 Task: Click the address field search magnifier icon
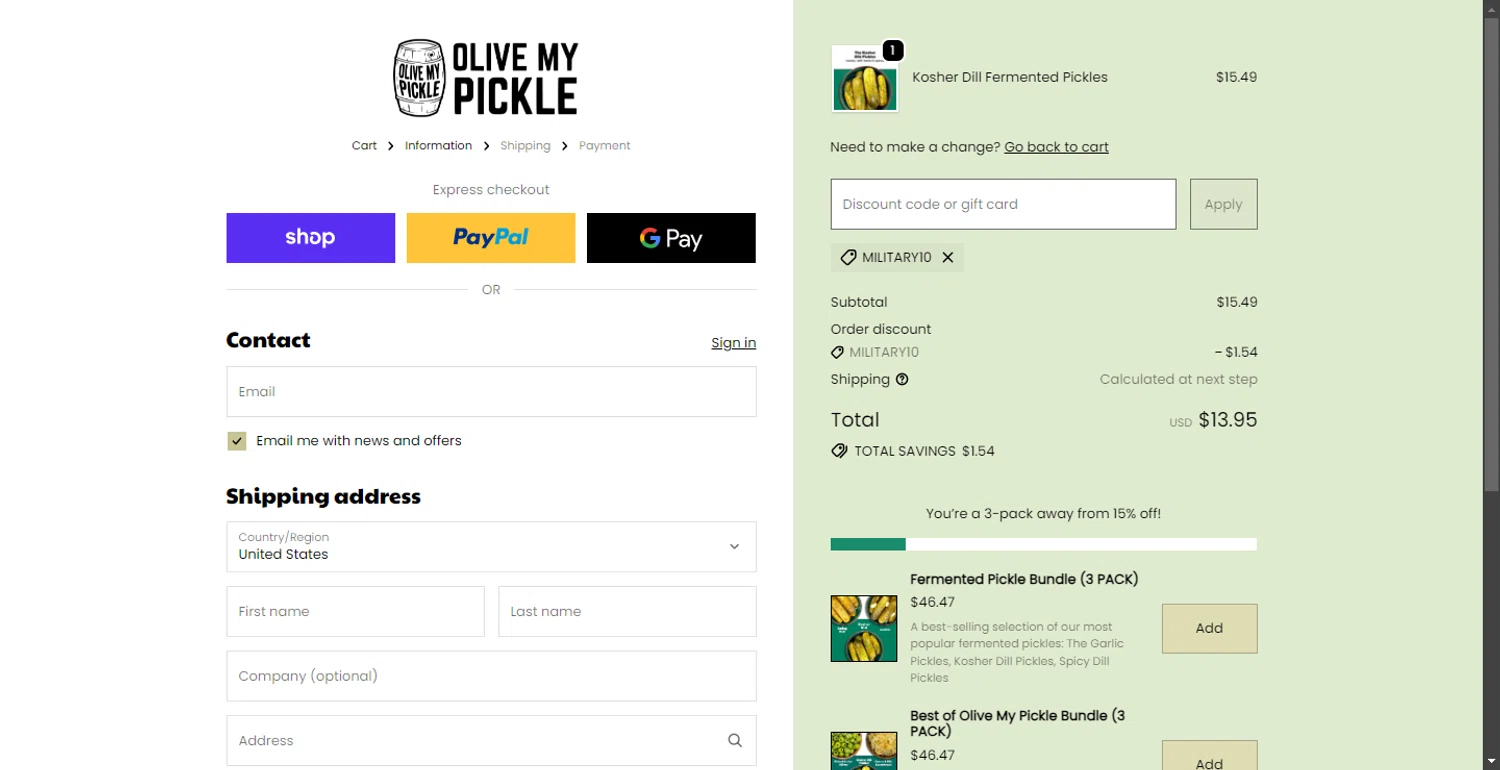(735, 741)
